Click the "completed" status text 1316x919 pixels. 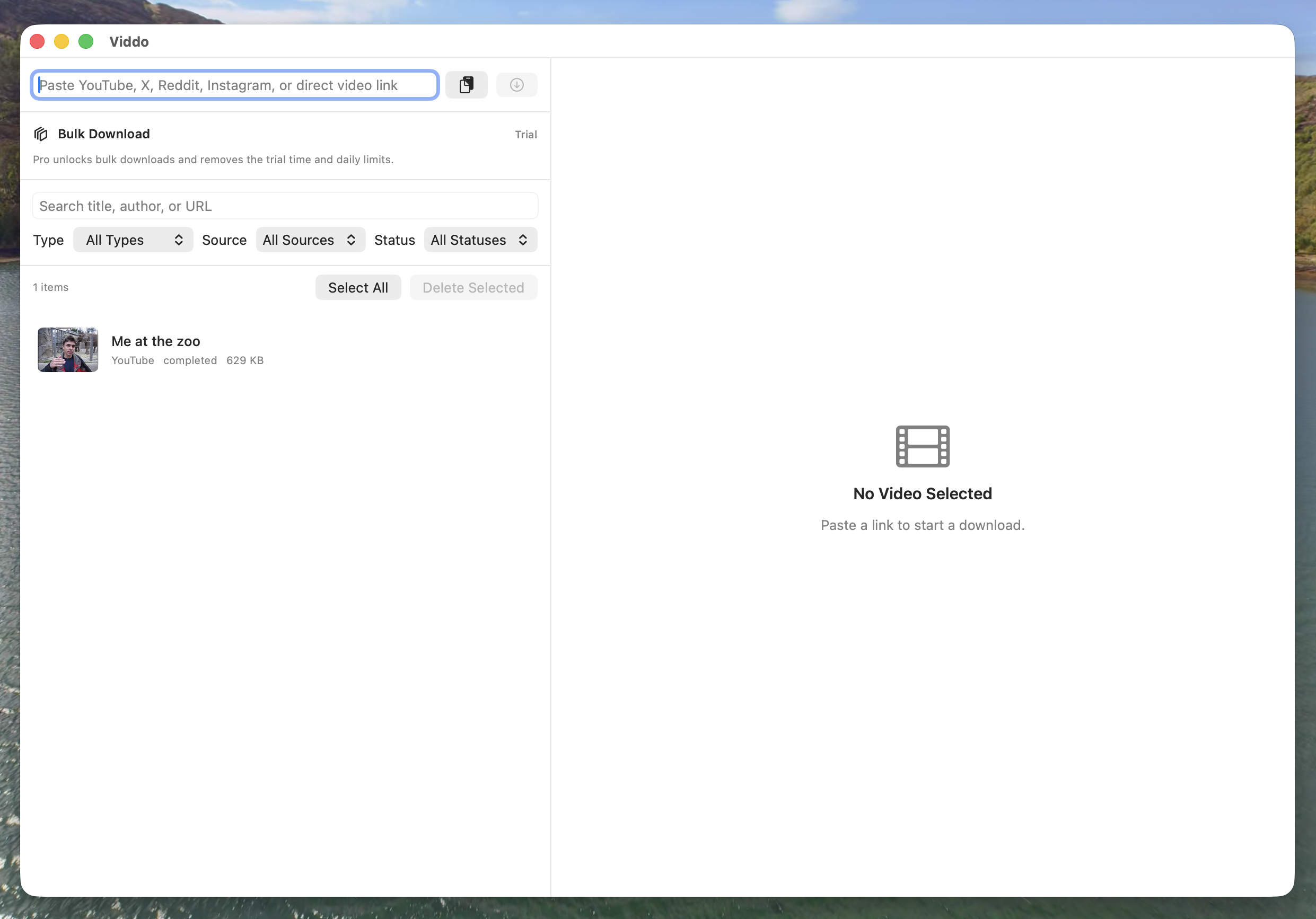[190, 360]
